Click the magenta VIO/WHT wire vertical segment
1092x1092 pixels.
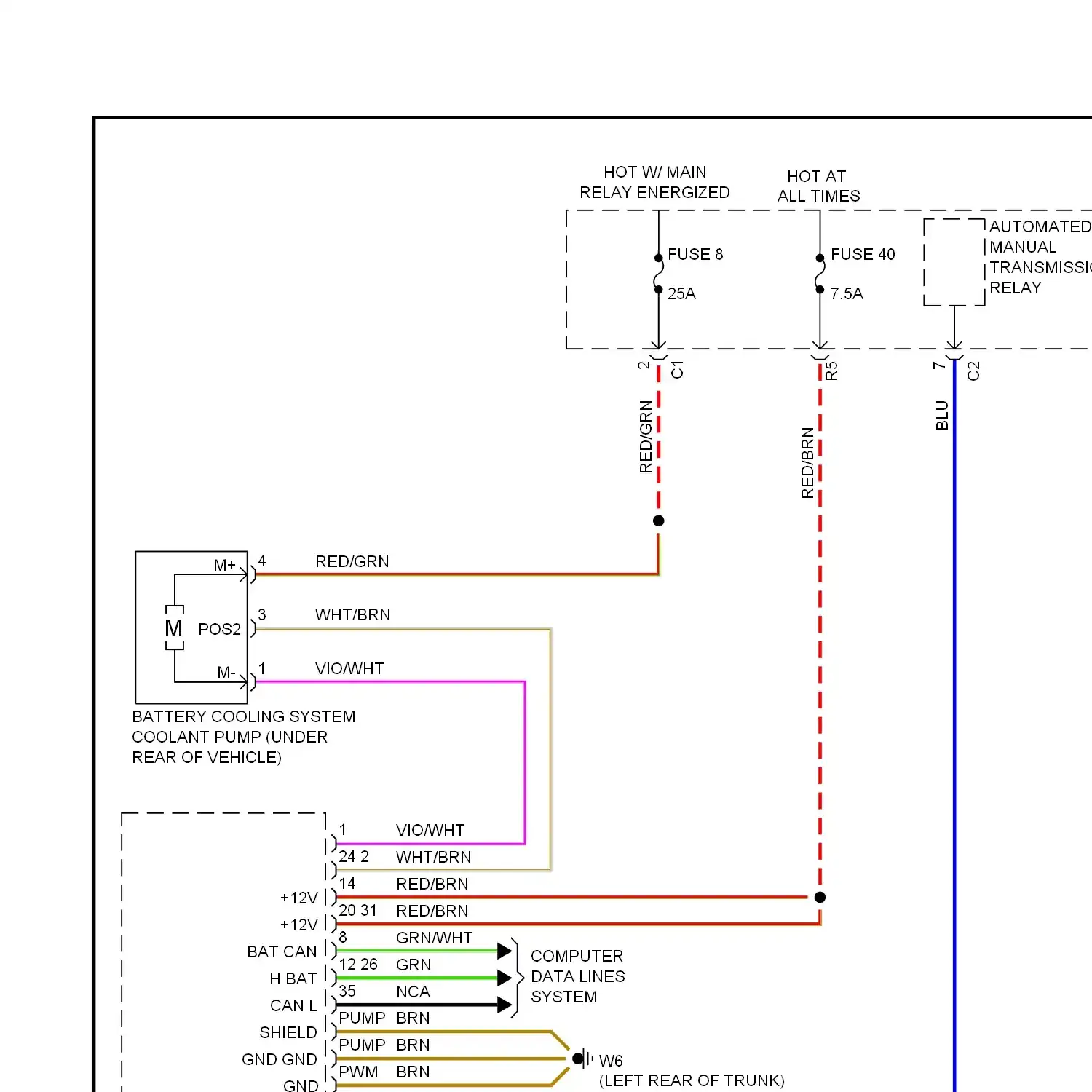[x=524, y=763]
